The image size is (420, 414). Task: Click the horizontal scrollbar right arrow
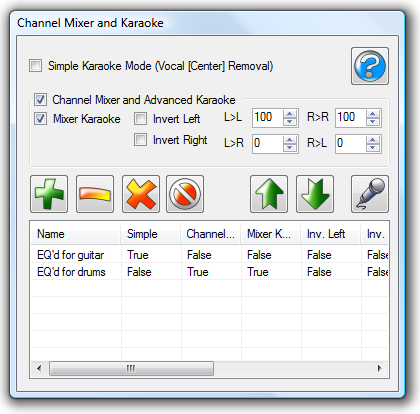coord(380,369)
